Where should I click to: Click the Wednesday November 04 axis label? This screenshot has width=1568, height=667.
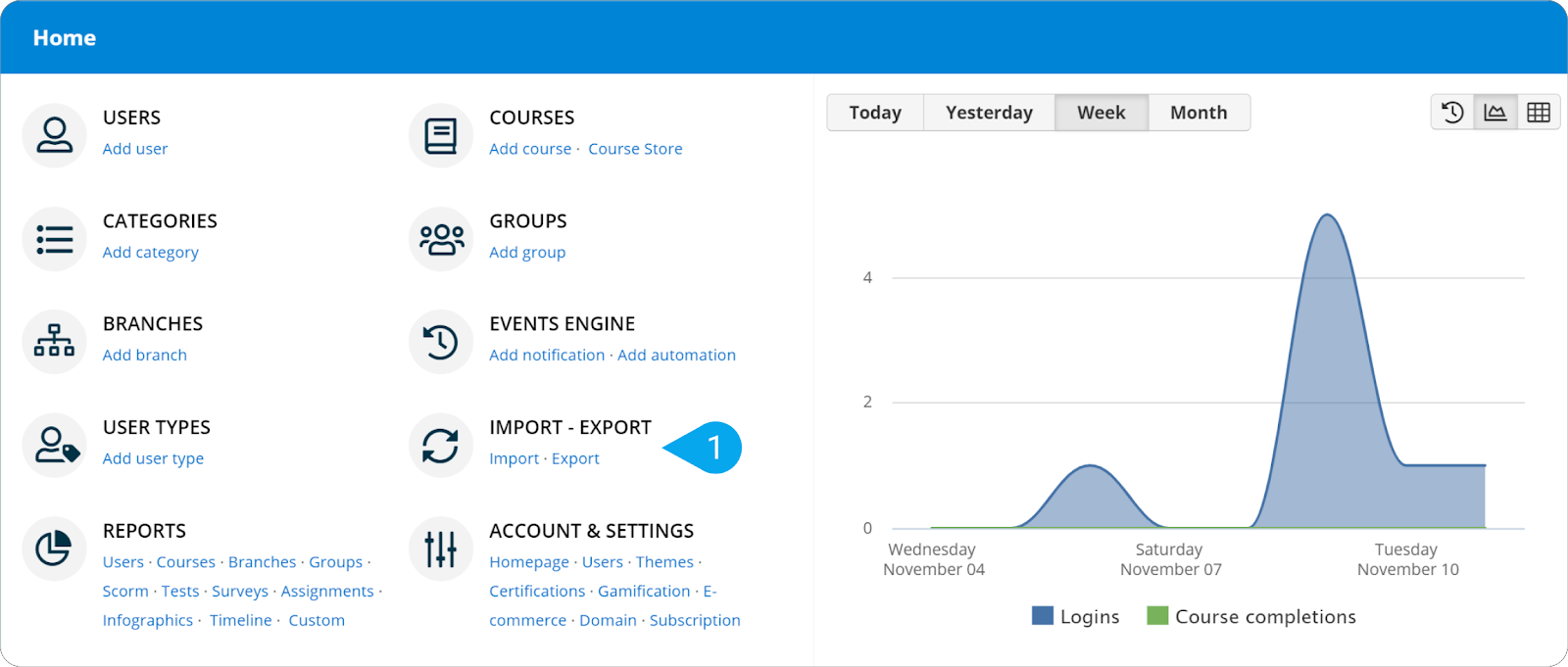(933, 559)
